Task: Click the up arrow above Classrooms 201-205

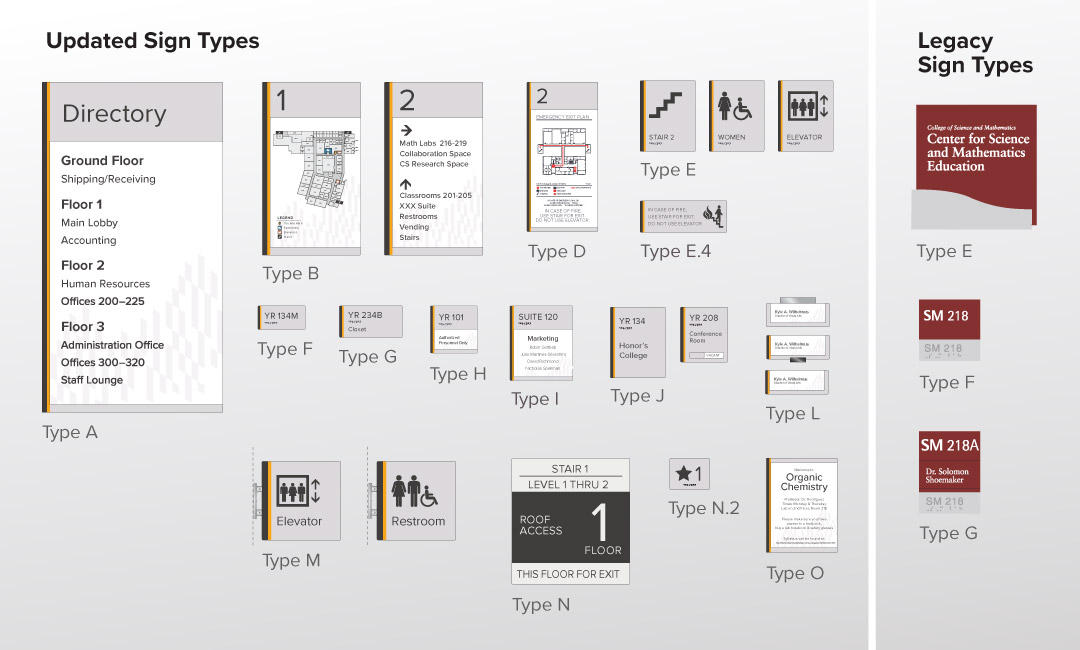Action: click(x=406, y=184)
